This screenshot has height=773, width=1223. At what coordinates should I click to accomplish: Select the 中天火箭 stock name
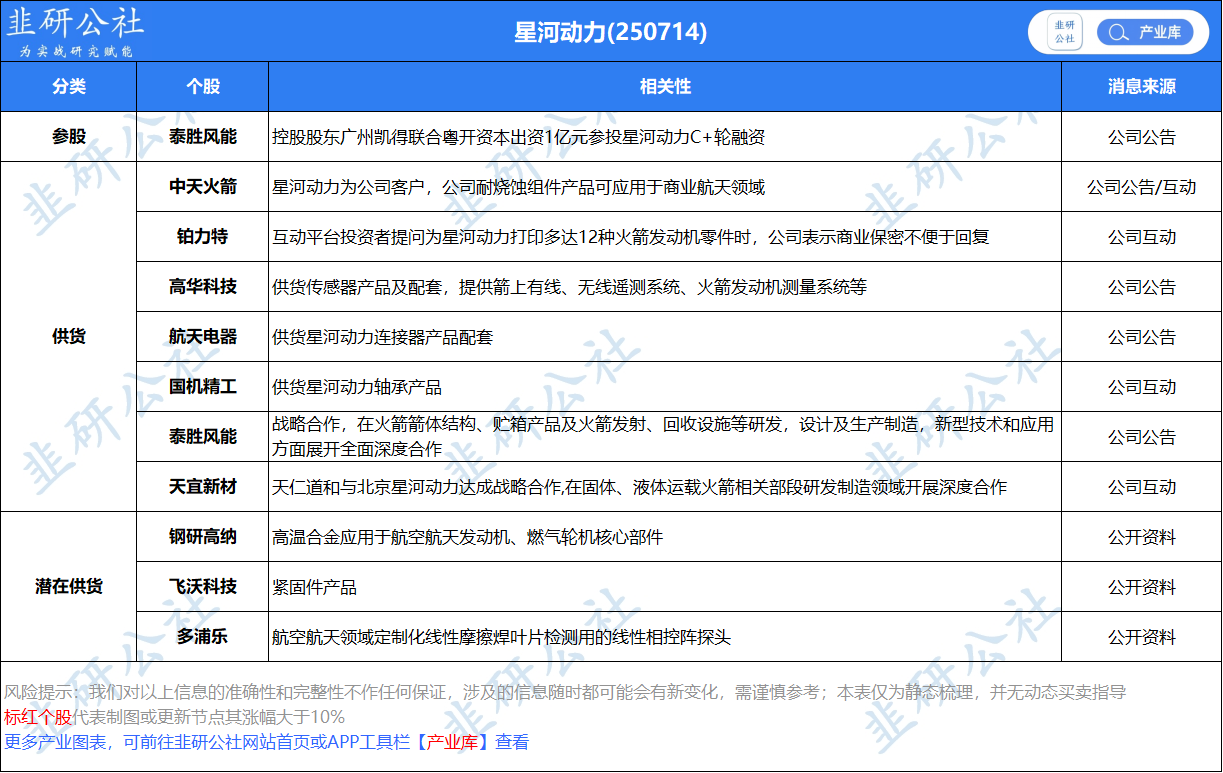point(202,187)
